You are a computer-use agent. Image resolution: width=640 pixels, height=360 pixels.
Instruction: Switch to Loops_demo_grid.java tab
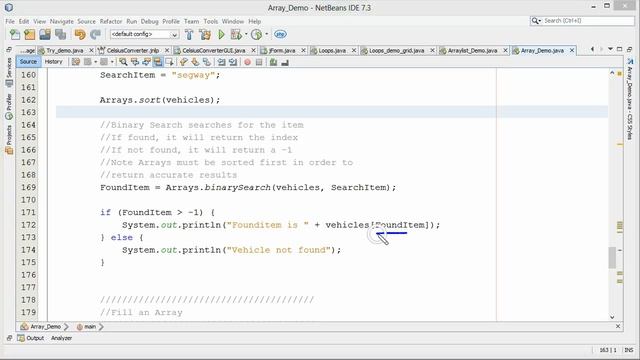click(x=396, y=51)
